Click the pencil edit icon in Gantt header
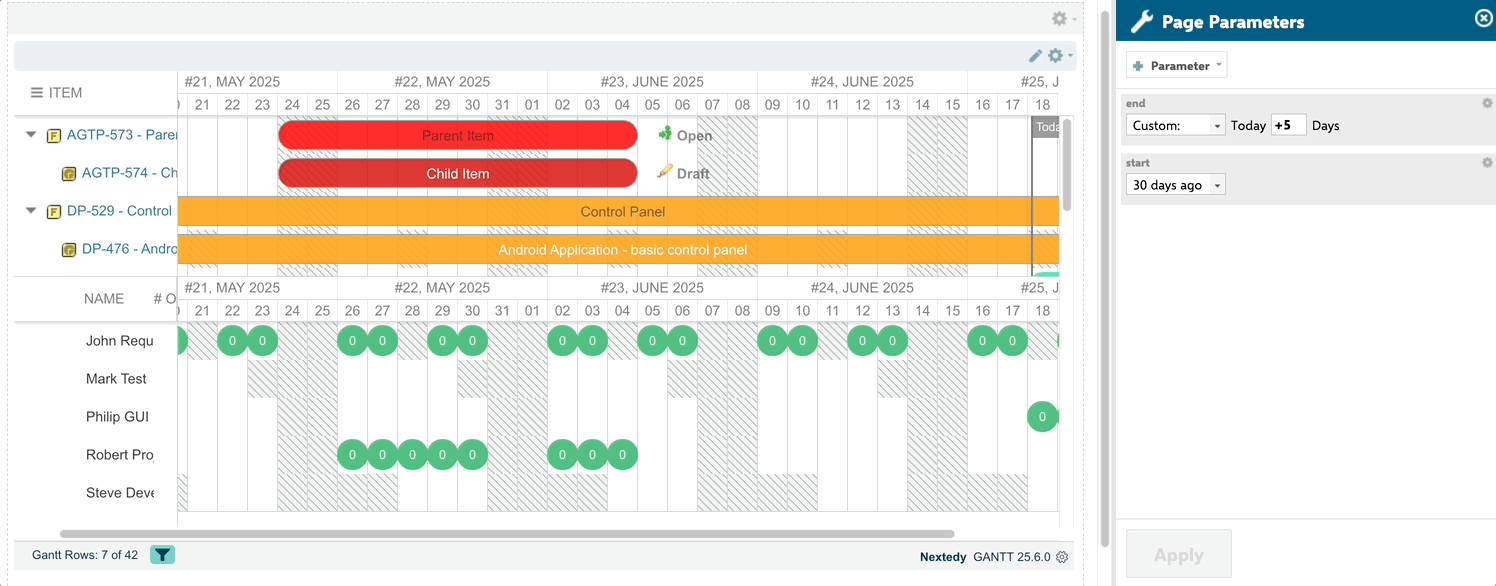 [x=1036, y=56]
